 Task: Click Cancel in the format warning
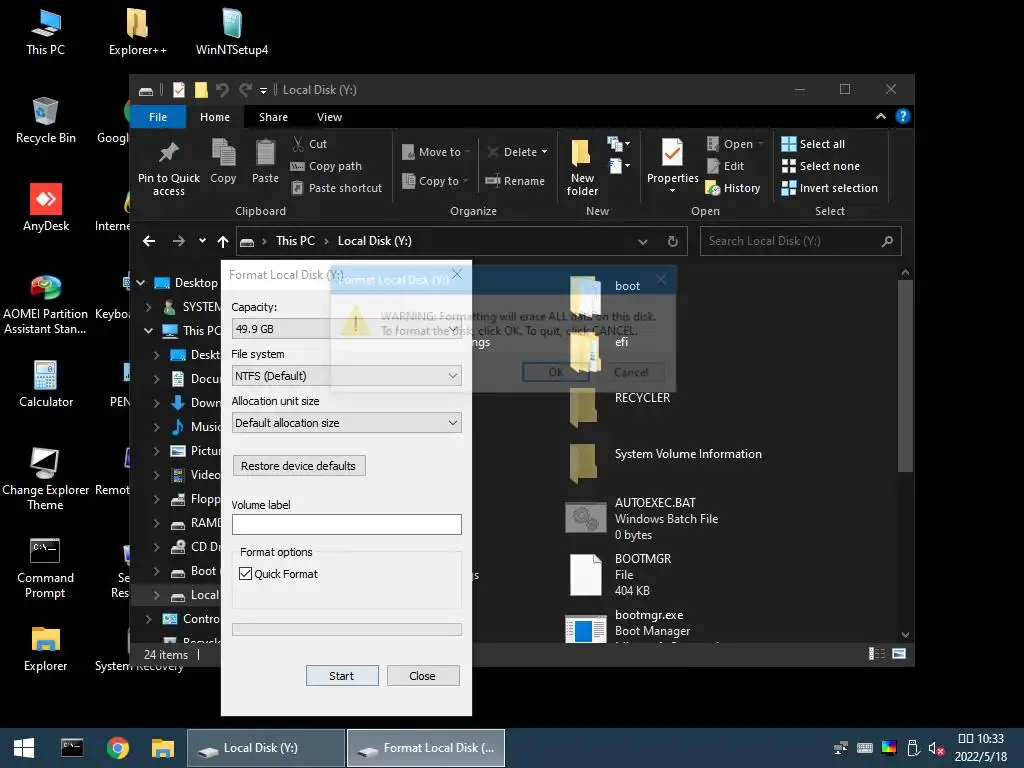coord(632,372)
